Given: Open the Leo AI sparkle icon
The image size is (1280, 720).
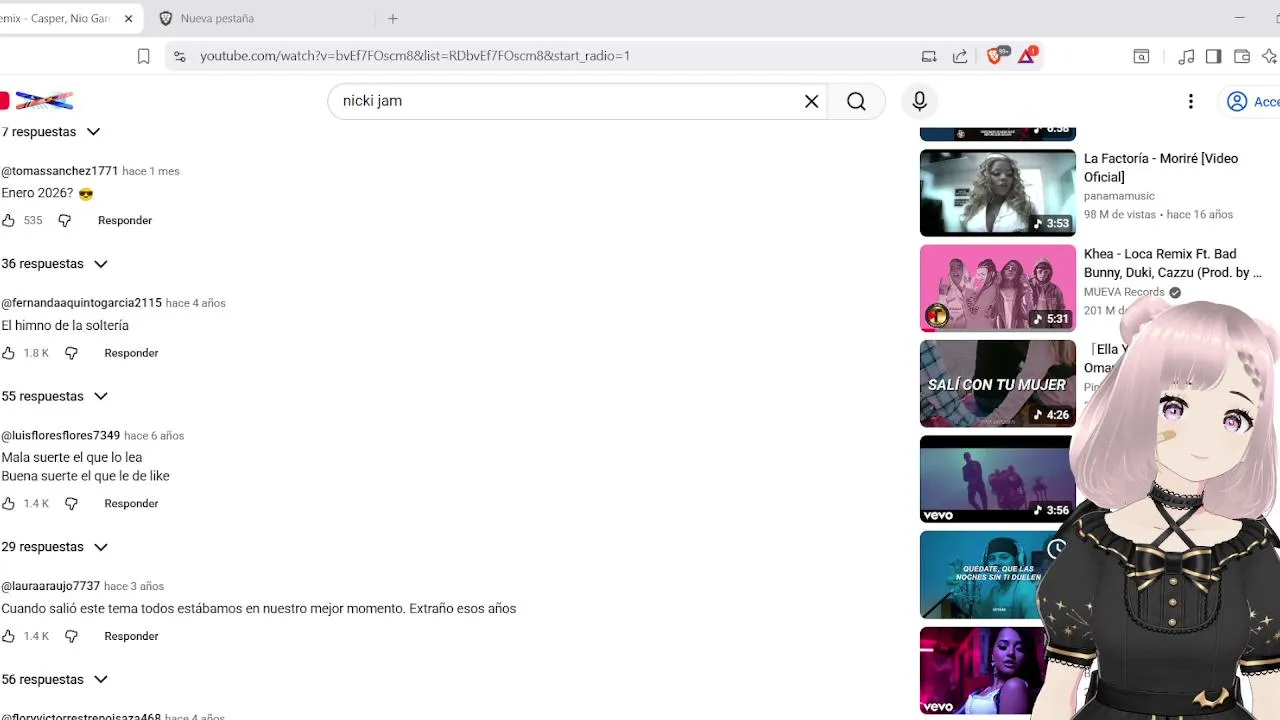Looking at the screenshot, I should [1269, 56].
